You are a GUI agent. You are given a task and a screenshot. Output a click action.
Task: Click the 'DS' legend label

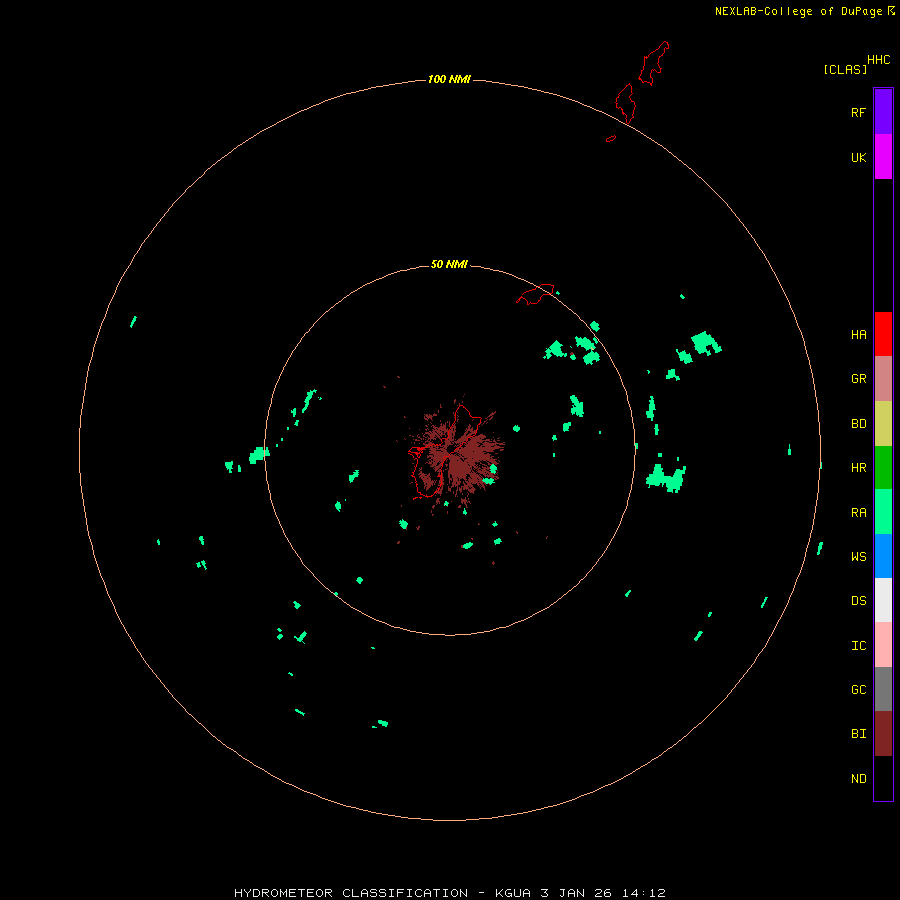click(859, 600)
